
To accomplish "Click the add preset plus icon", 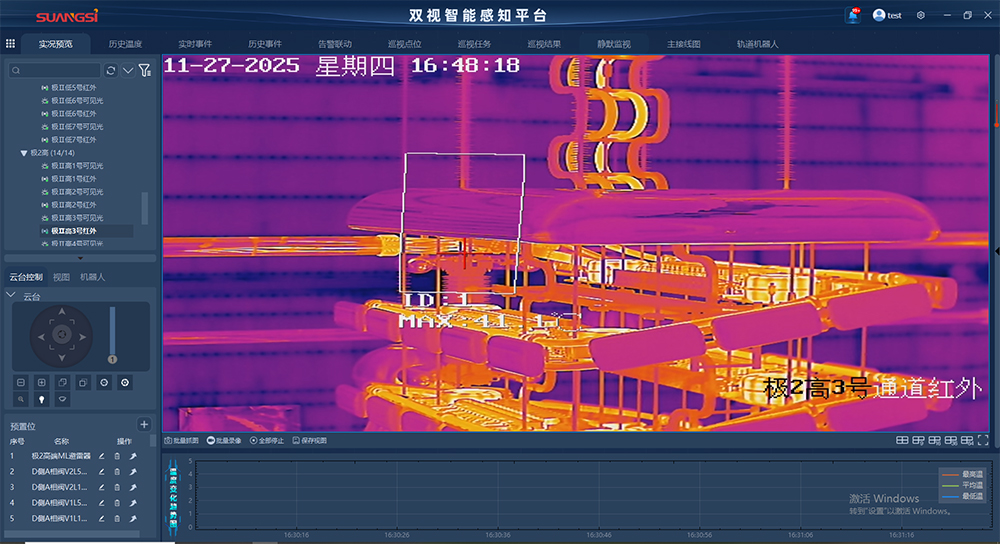I will 144,425.
